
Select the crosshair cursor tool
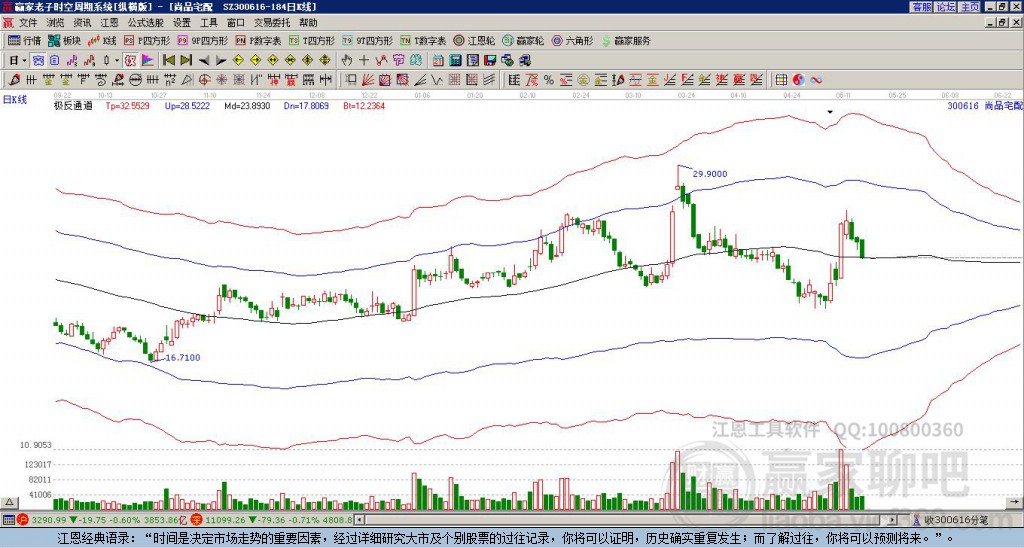(364, 60)
